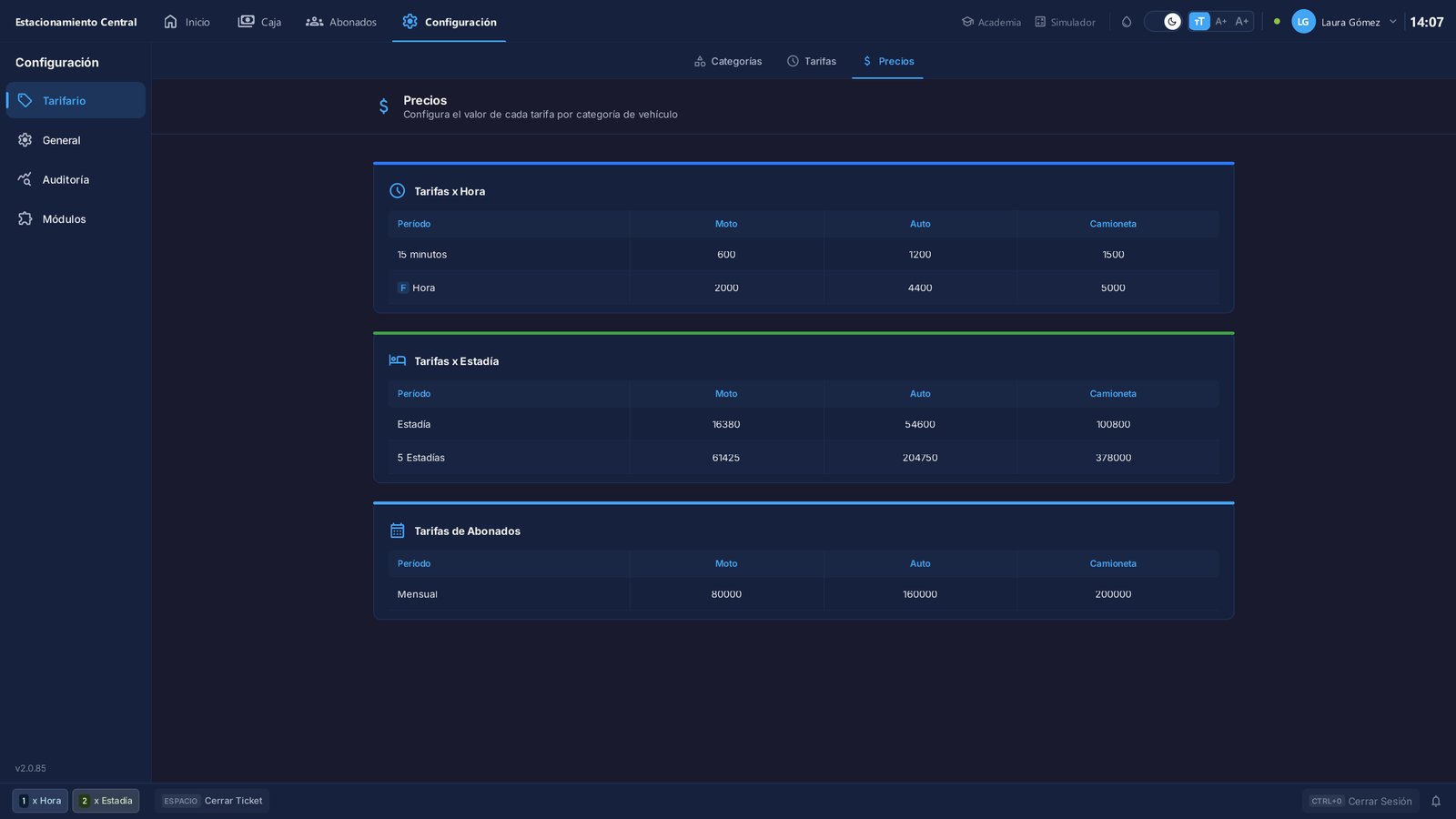
Task: Click 5 Estadías Auto value 204750
Action: (x=920, y=458)
